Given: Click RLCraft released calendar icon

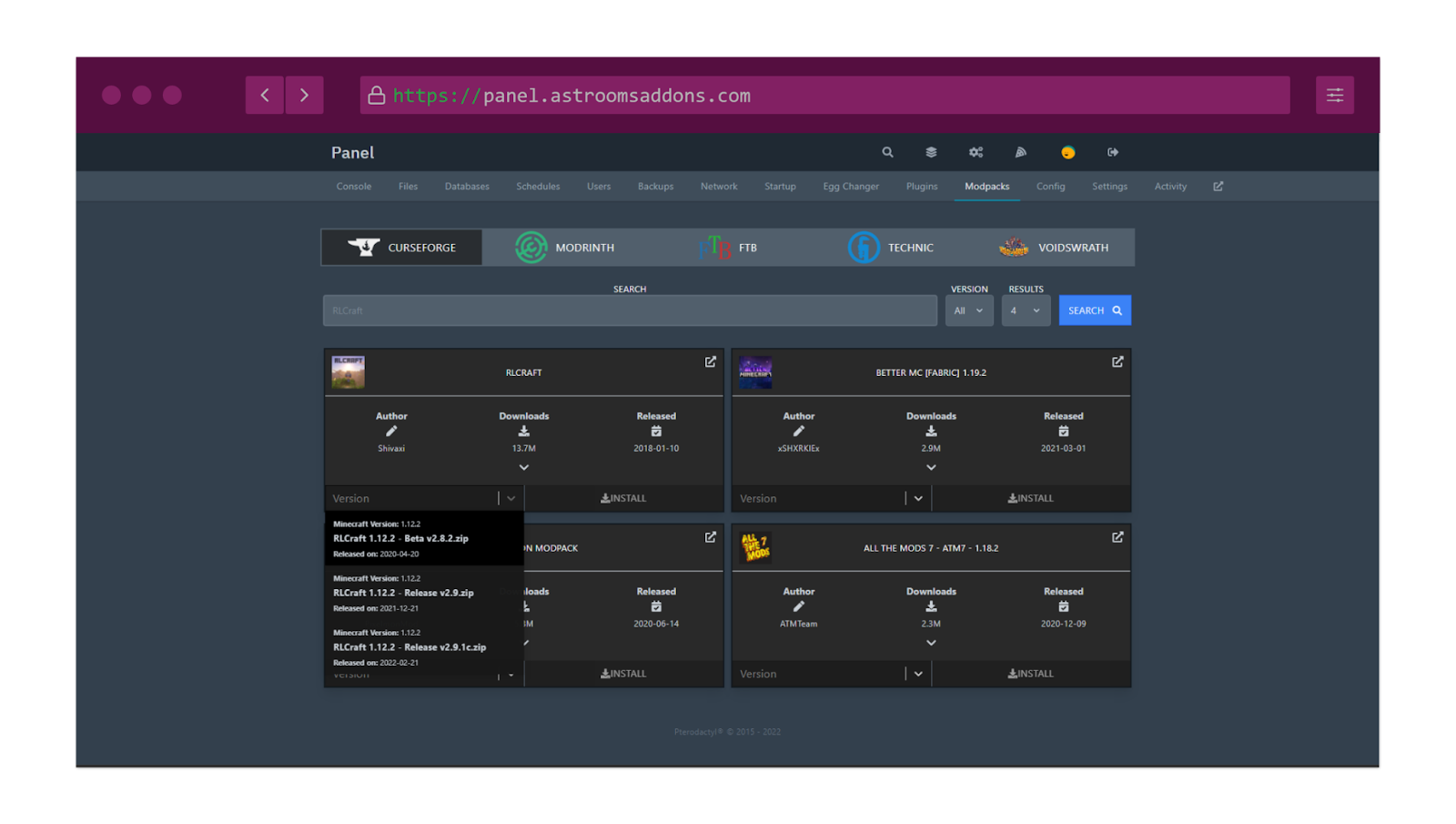Looking at the screenshot, I should pos(656,432).
